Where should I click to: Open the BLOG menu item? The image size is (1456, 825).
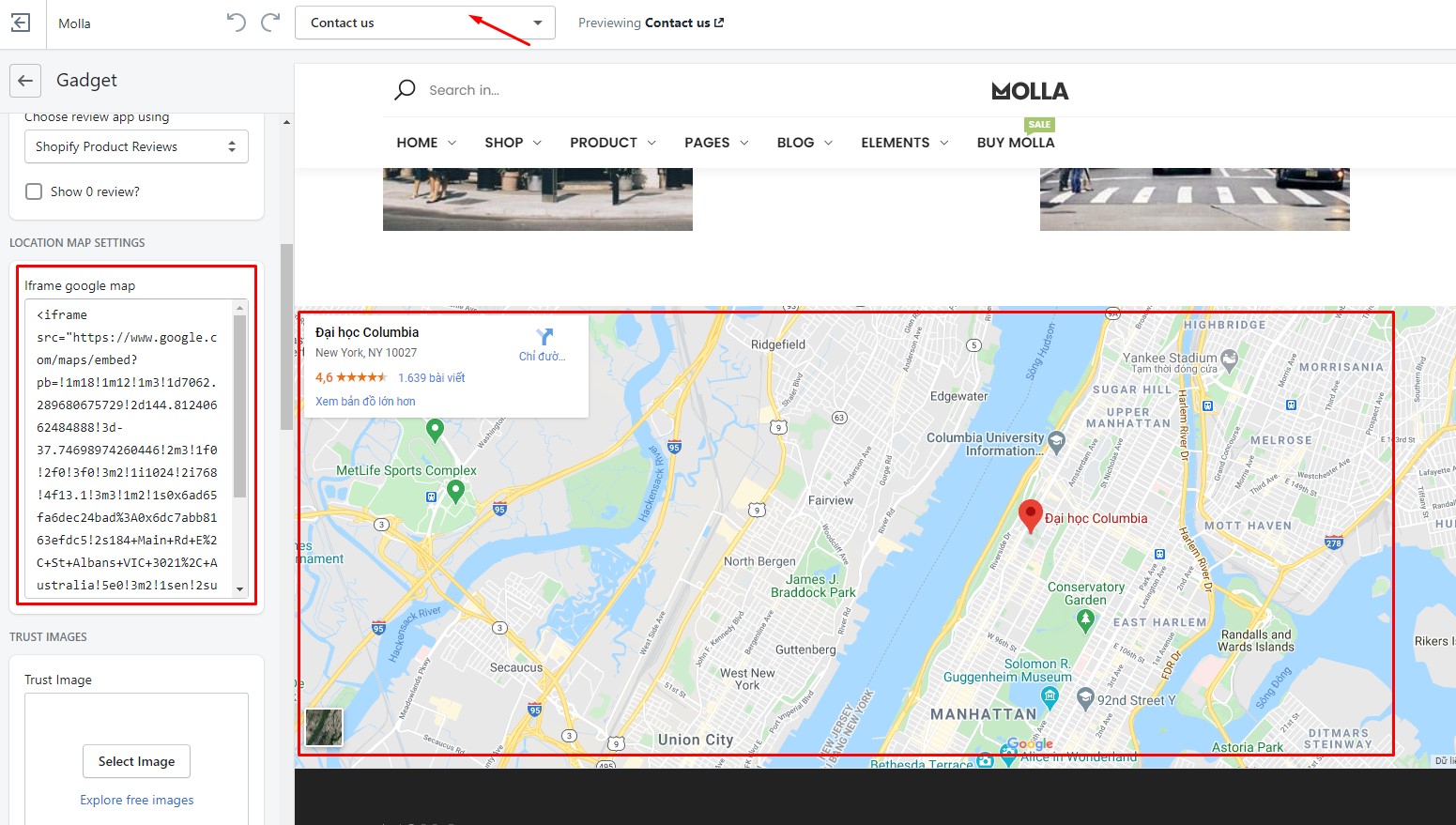795,143
